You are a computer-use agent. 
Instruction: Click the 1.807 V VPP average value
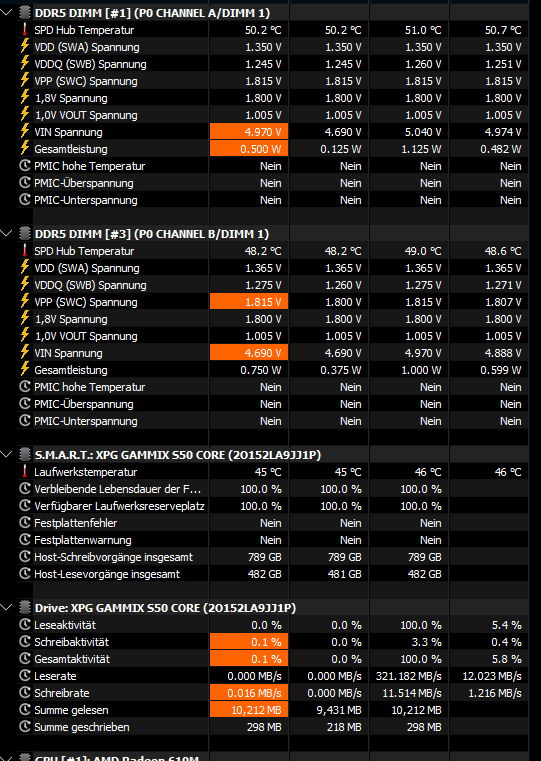[503, 302]
